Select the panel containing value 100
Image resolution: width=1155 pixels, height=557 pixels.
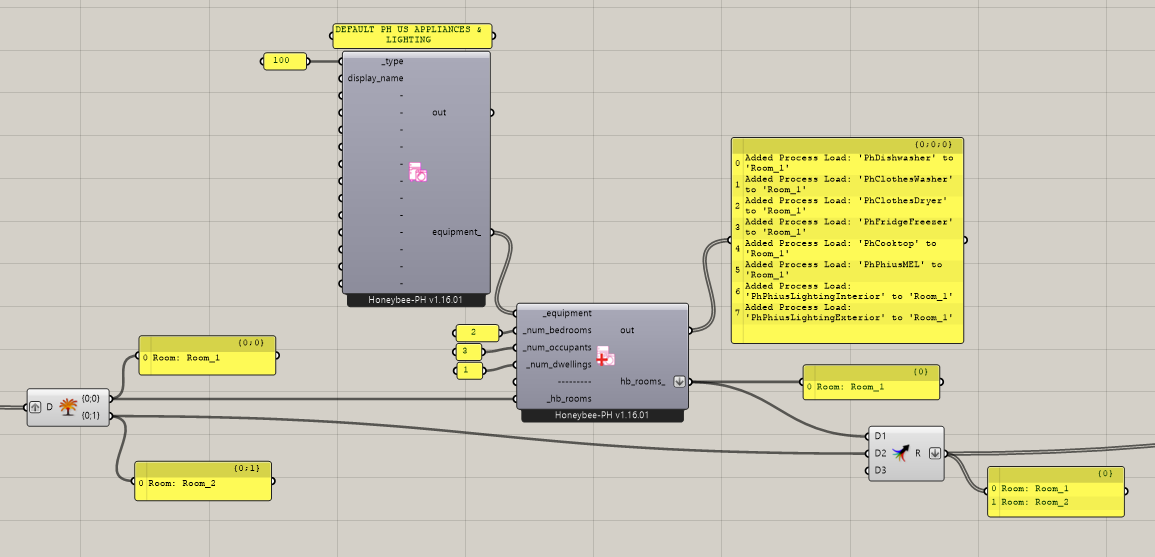[x=282, y=61]
